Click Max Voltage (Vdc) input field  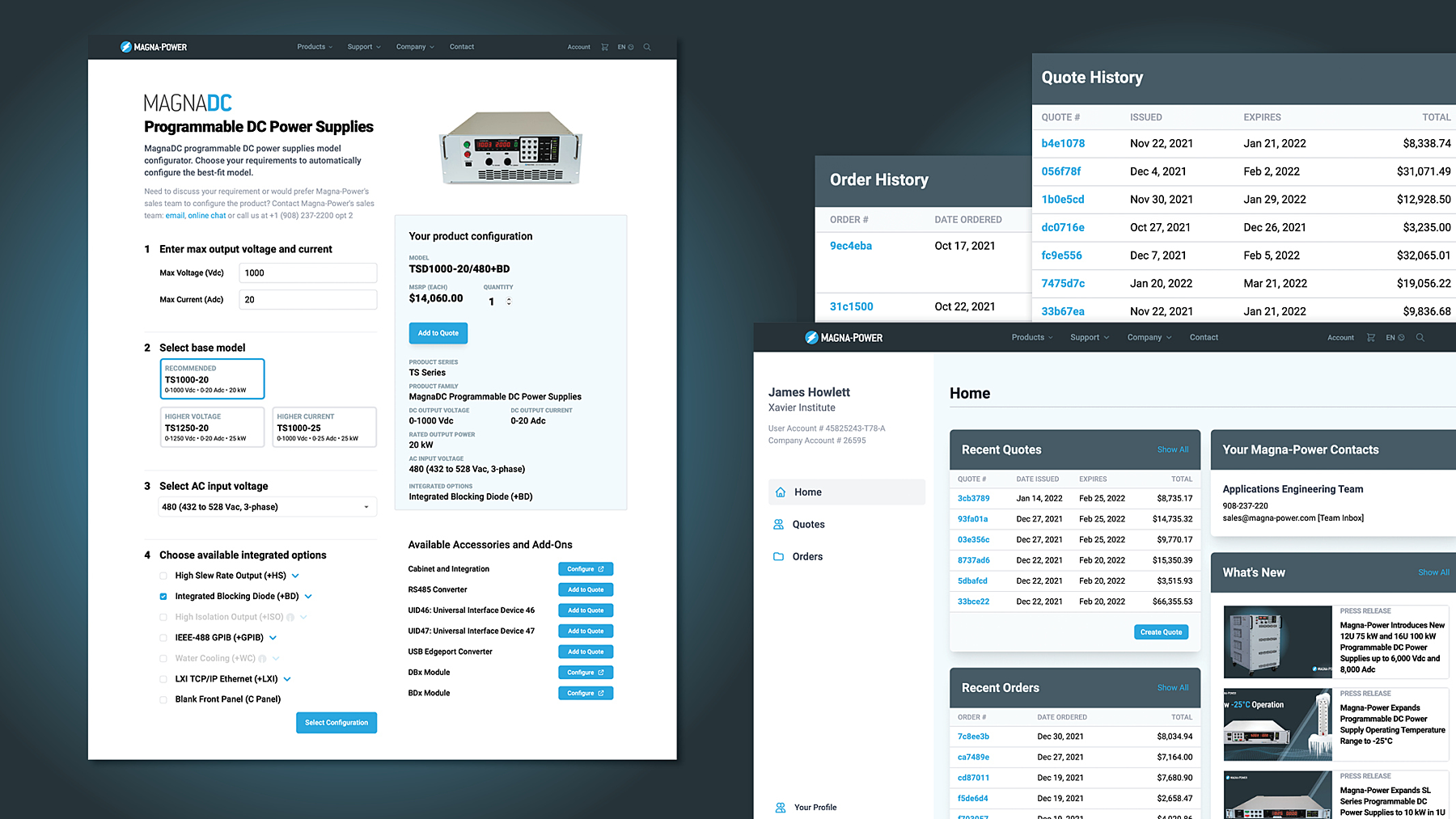pyautogui.click(x=308, y=272)
